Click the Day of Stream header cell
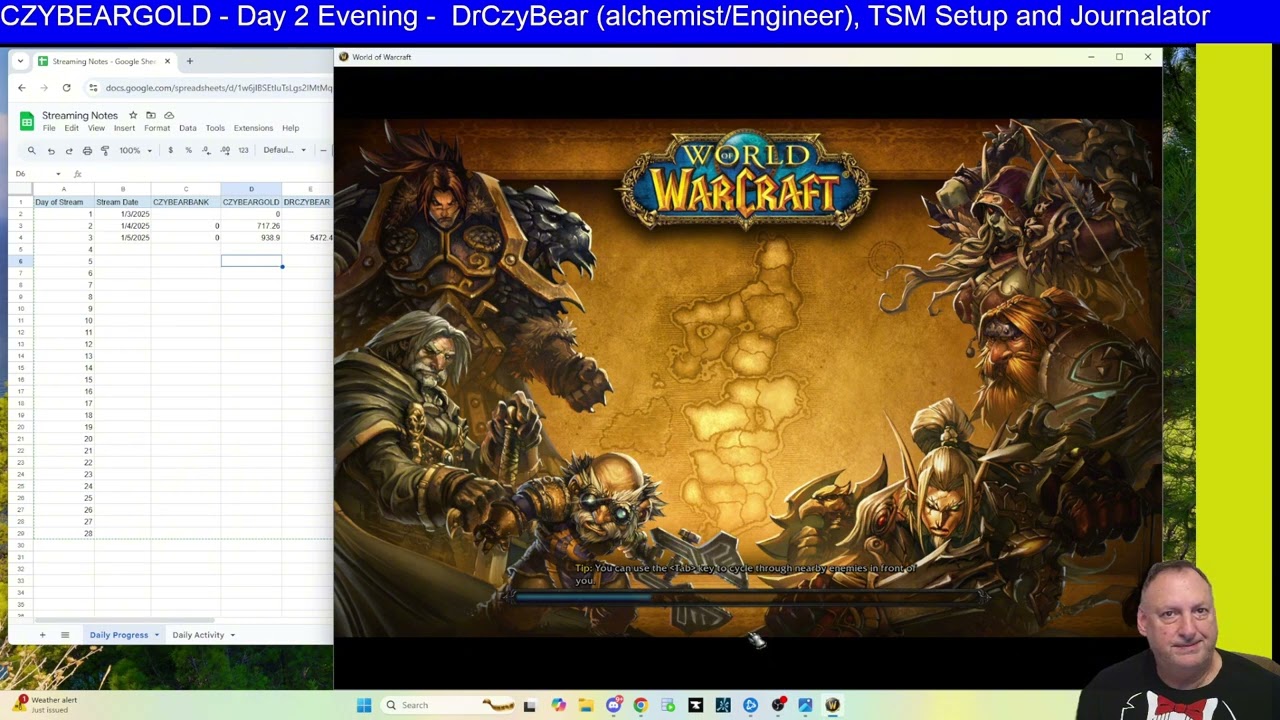This screenshot has width=1280, height=720. click(x=63, y=202)
